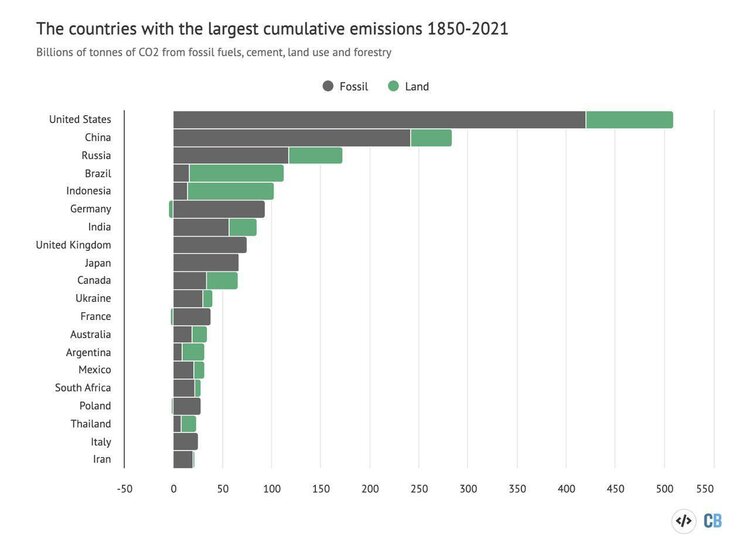Image resolution: width=750 pixels, height=545 pixels.
Task: Select Japan's fossil bar
Action: (x=206, y=263)
